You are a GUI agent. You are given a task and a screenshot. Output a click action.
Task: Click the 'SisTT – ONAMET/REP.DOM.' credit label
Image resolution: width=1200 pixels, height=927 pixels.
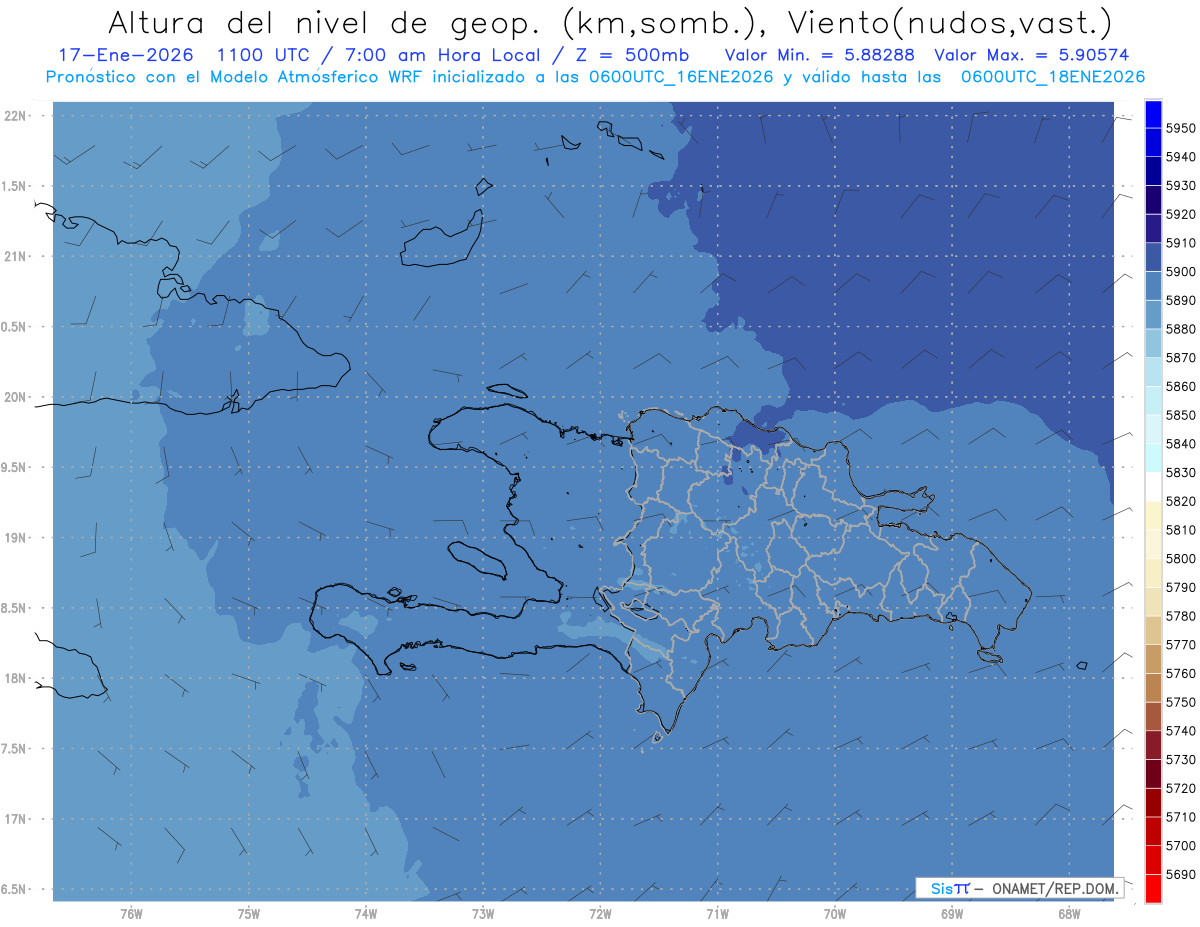pyautogui.click(x=1019, y=888)
